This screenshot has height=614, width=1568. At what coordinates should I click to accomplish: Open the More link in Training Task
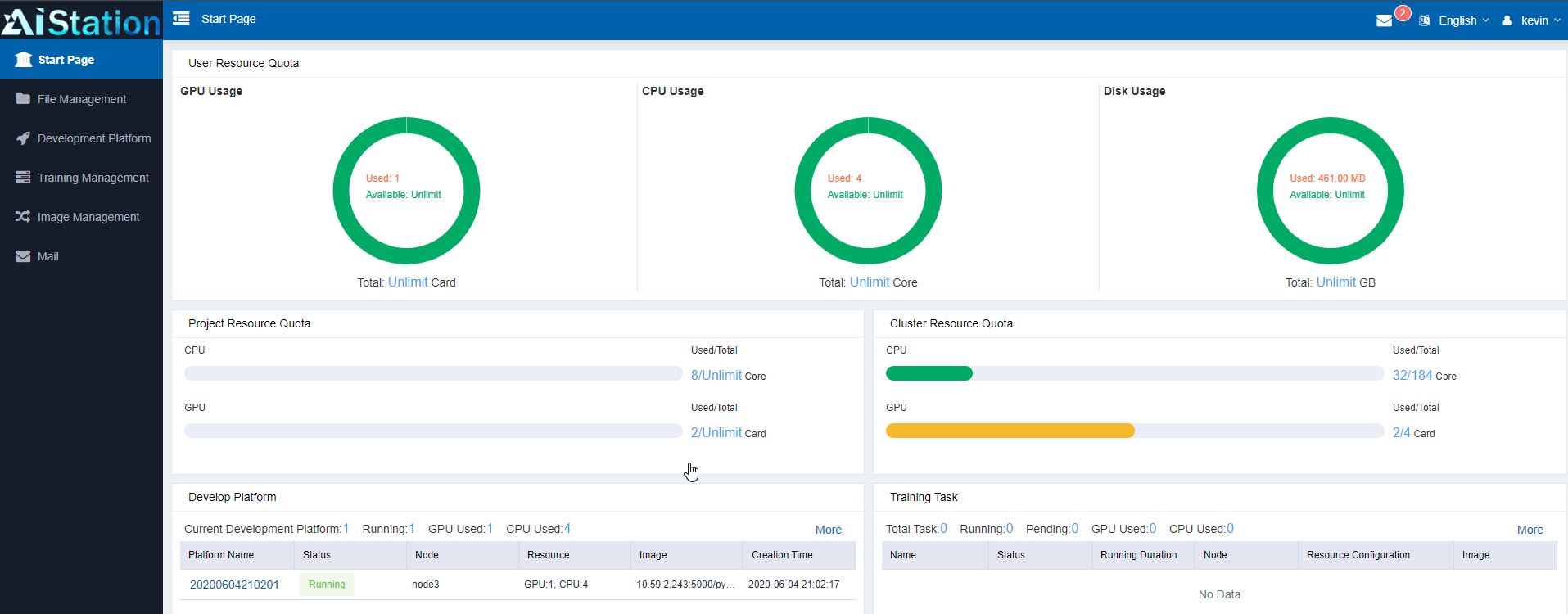click(1530, 530)
